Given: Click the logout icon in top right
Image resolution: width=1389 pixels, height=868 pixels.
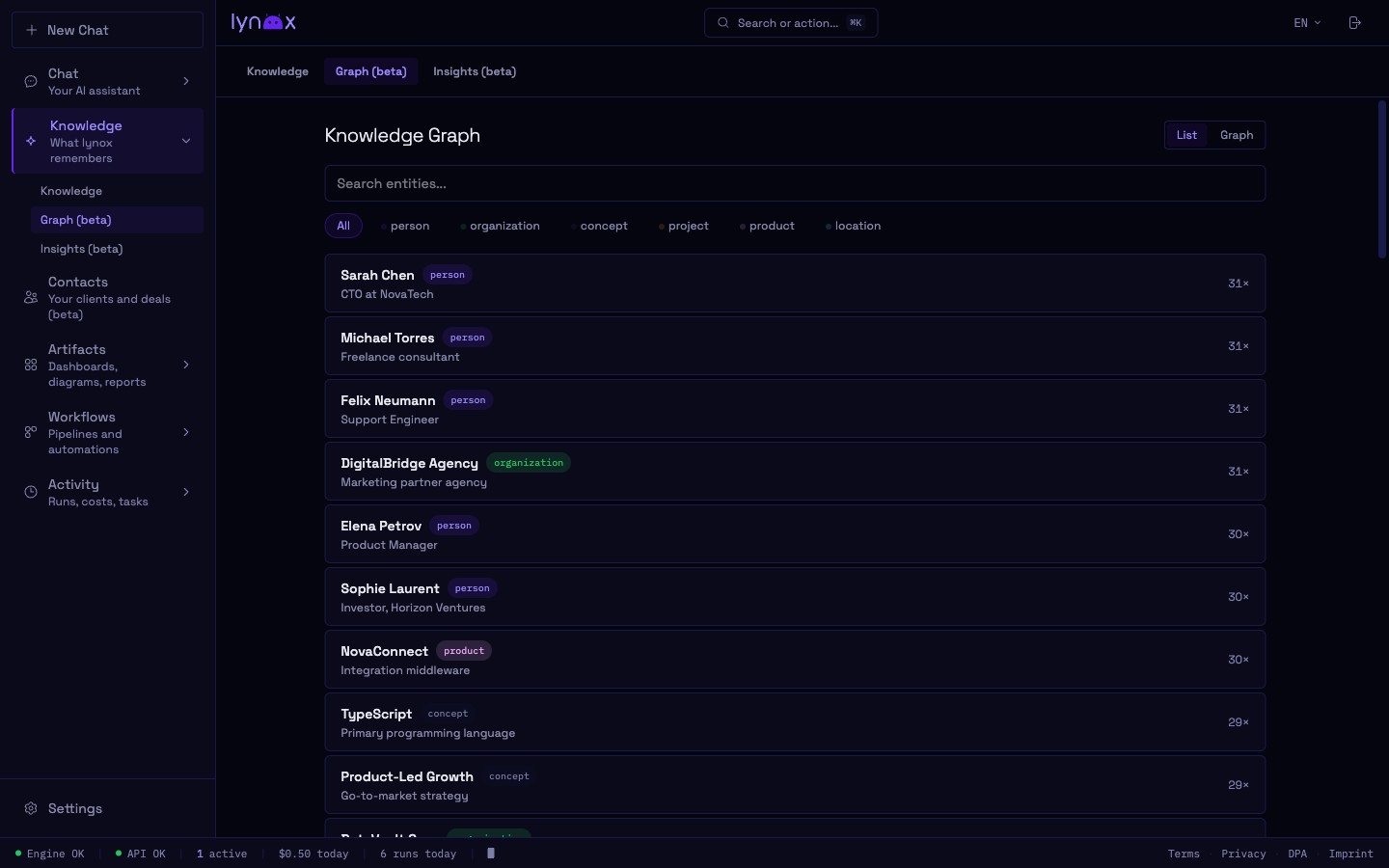Looking at the screenshot, I should 1354,23.
